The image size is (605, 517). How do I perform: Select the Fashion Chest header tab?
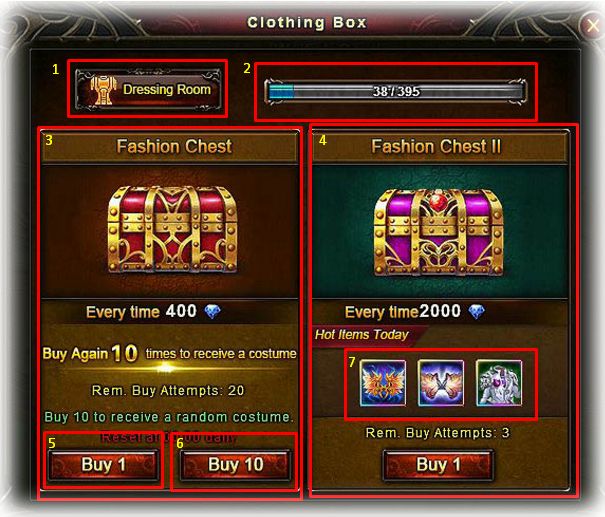170,147
